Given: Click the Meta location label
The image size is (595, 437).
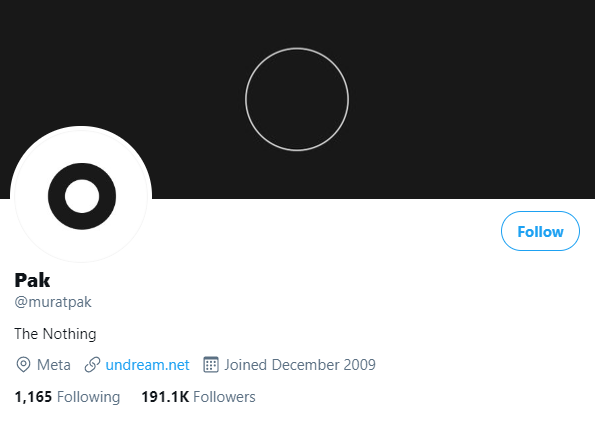Looking at the screenshot, I should [54, 365].
